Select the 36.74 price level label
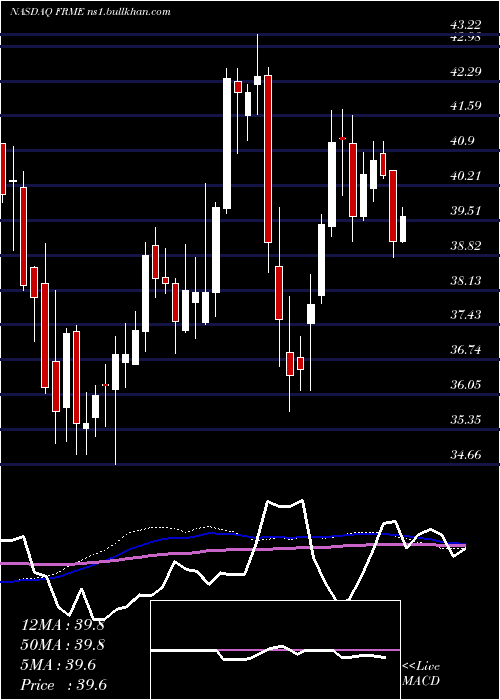This screenshot has height=700, width=500. point(465,350)
